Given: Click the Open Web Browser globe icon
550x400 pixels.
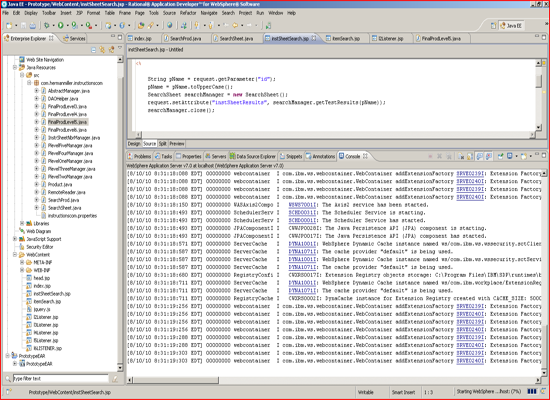Looking at the screenshot, I should [x=169, y=25].
